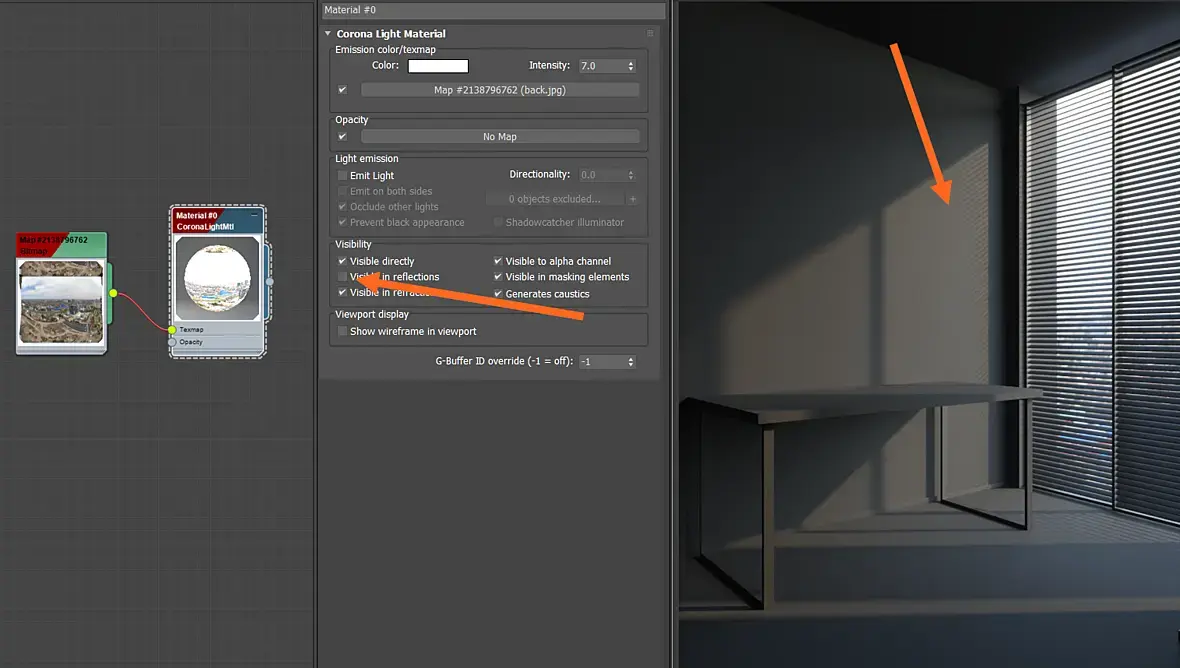Toggle Shadowcatcher illuminator checkbox

pos(498,223)
